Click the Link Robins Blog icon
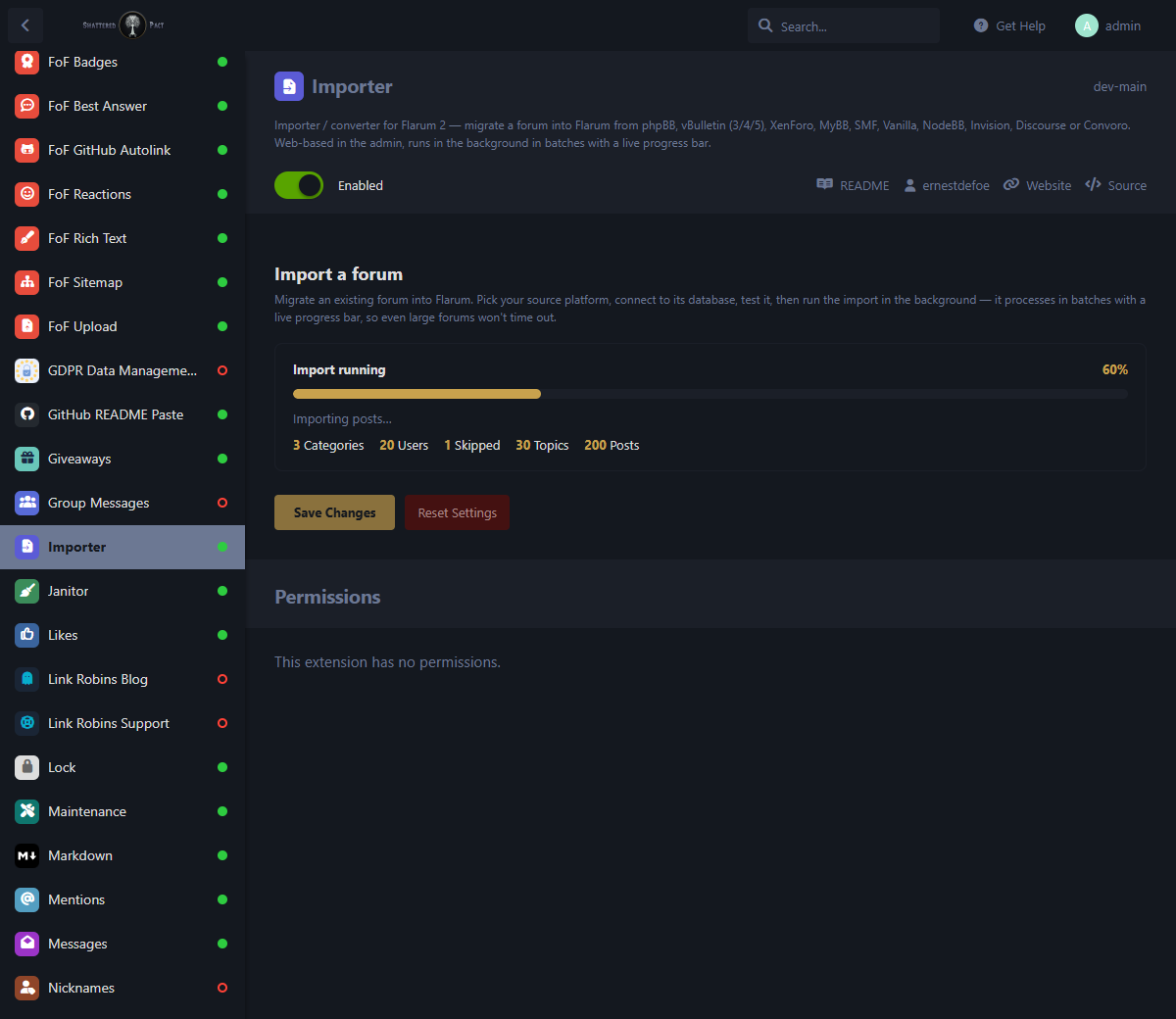 point(27,679)
